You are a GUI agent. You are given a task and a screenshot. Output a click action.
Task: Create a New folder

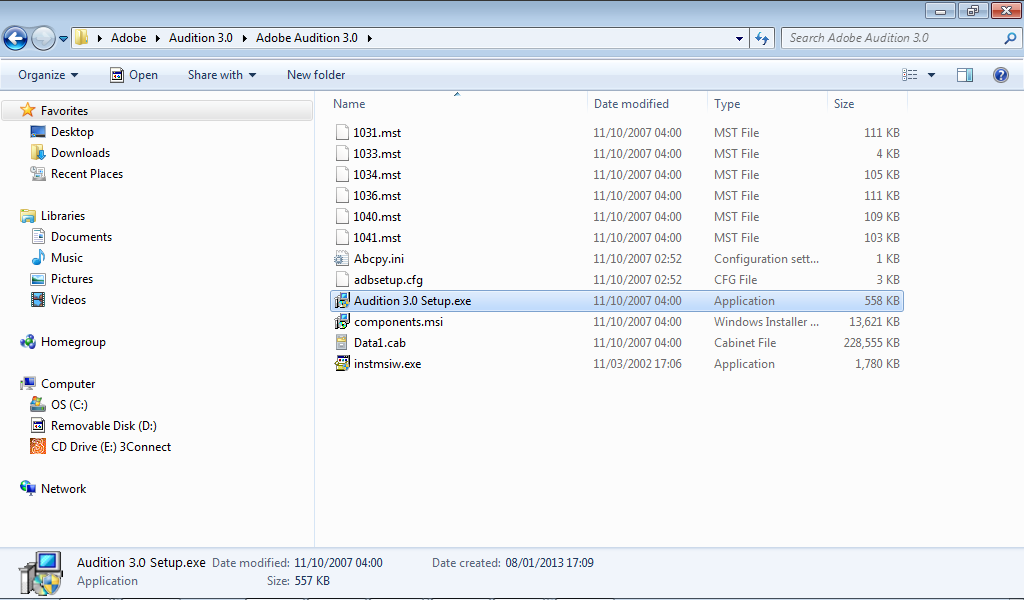pyautogui.click(x=316, y=75)
